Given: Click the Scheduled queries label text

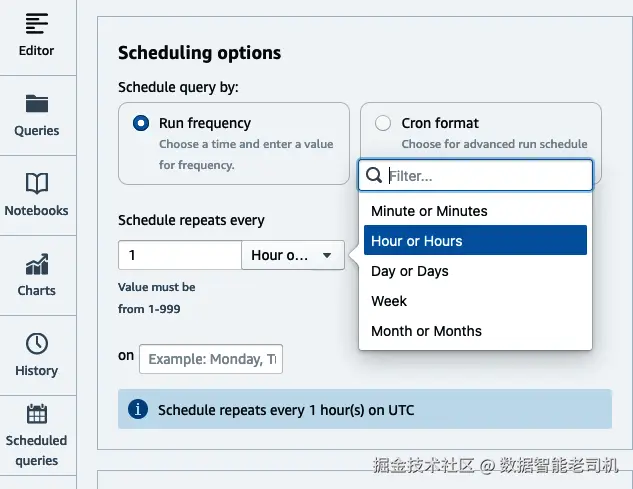Looking at the screenshot, I should 37,450.
